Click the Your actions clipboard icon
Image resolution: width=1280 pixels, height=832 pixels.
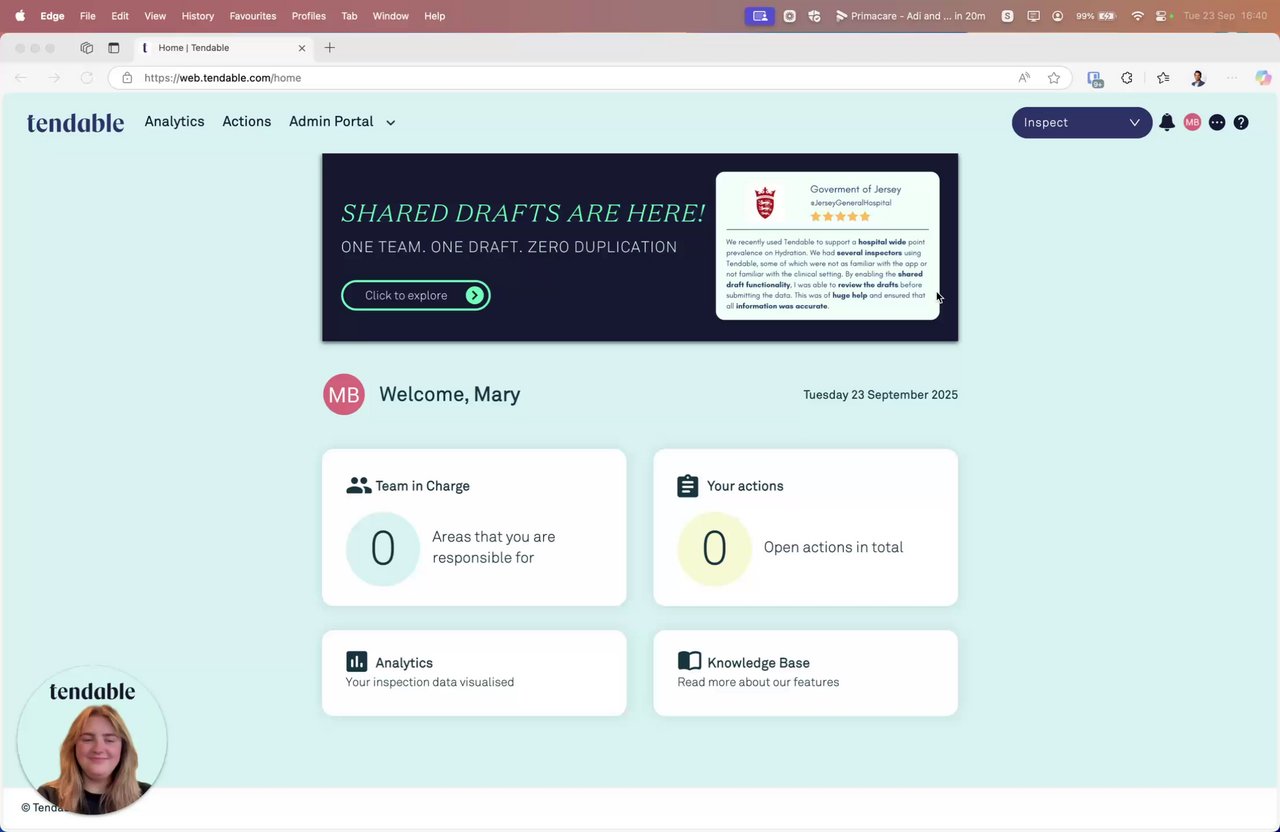pos(688,486)
